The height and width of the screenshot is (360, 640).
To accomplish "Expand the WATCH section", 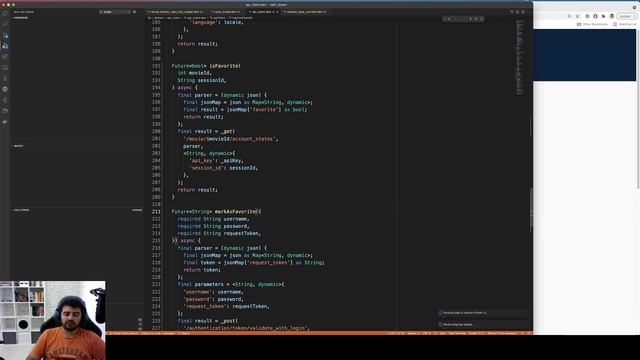I will coord(18,146).
